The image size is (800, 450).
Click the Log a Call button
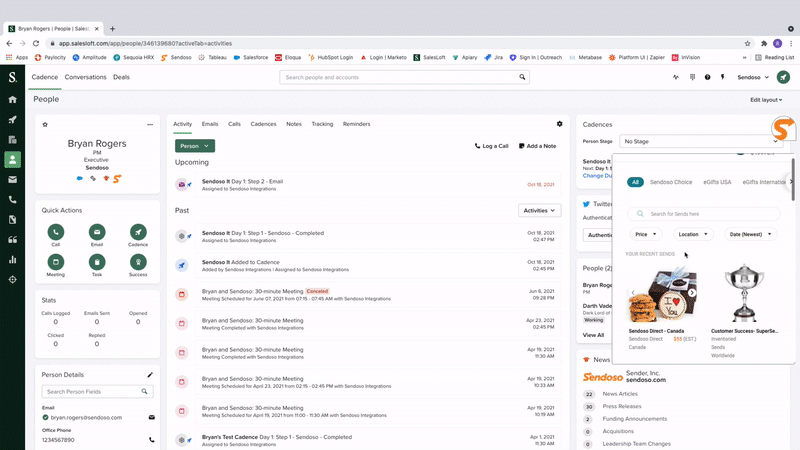click(x=491, y=146)
